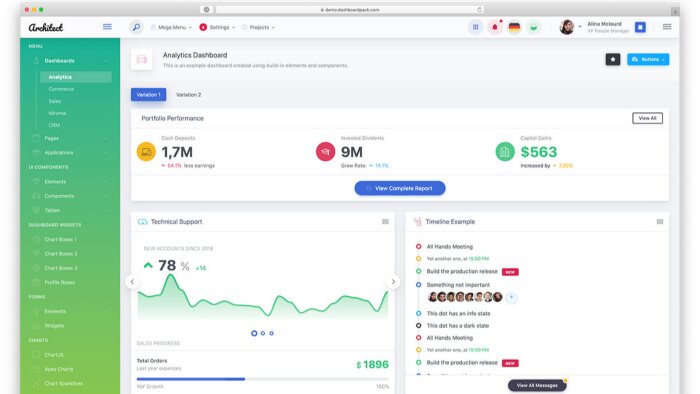
Task: Select the German flag language icon
Action: (x=514, y=27)
